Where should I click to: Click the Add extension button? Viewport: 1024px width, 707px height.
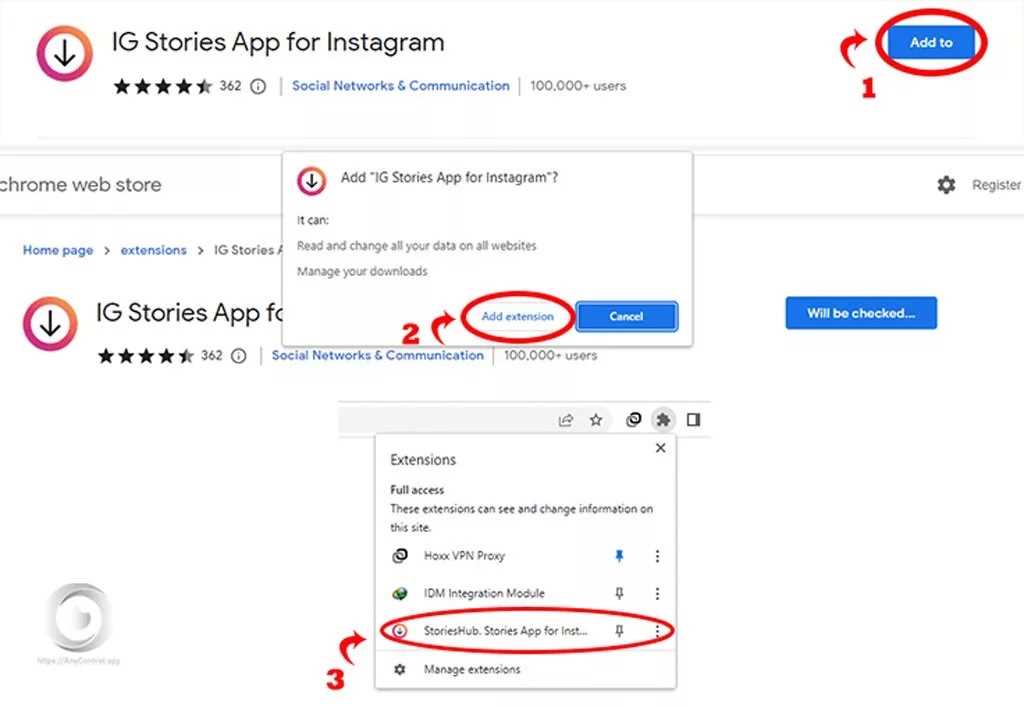coord(517,316)
